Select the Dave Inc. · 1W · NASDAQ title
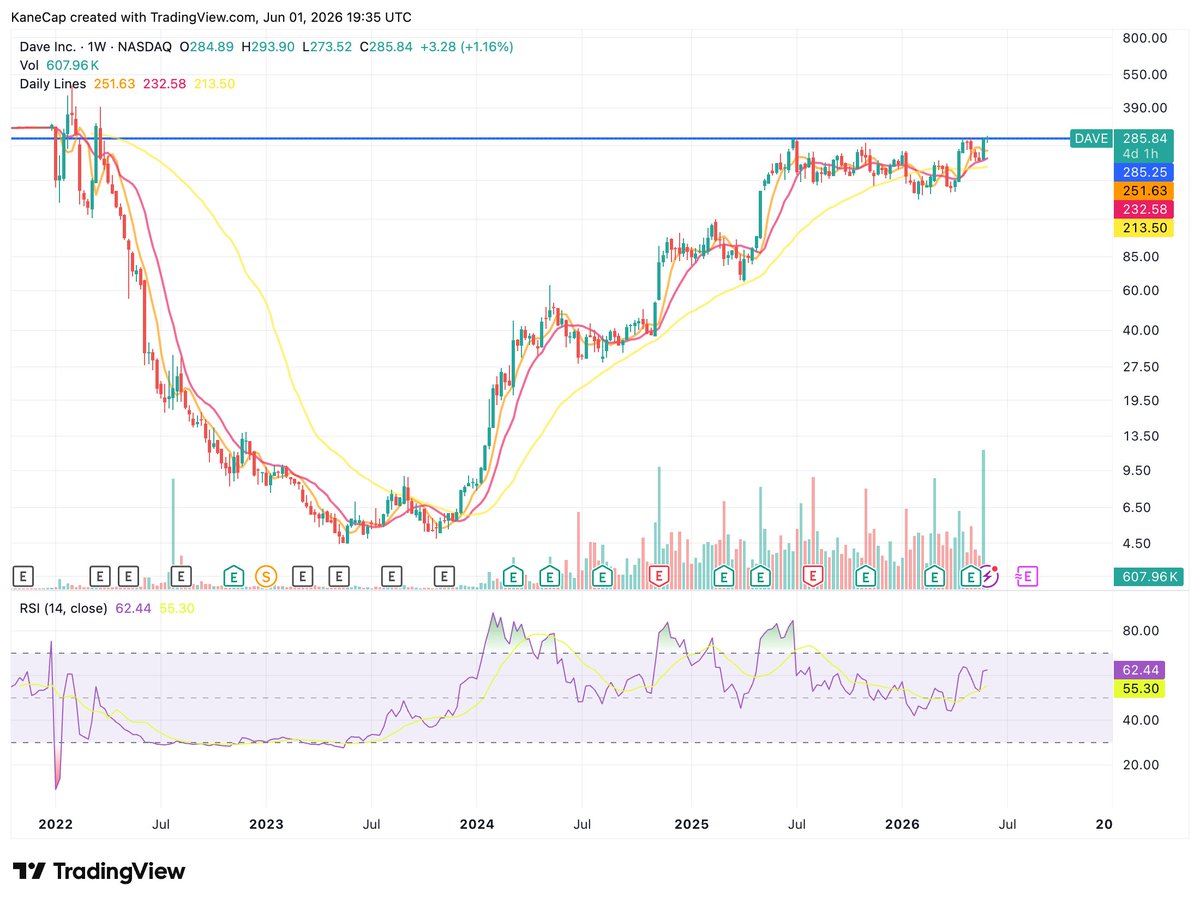The image size is (1200, 904). [x=96, y=46]
